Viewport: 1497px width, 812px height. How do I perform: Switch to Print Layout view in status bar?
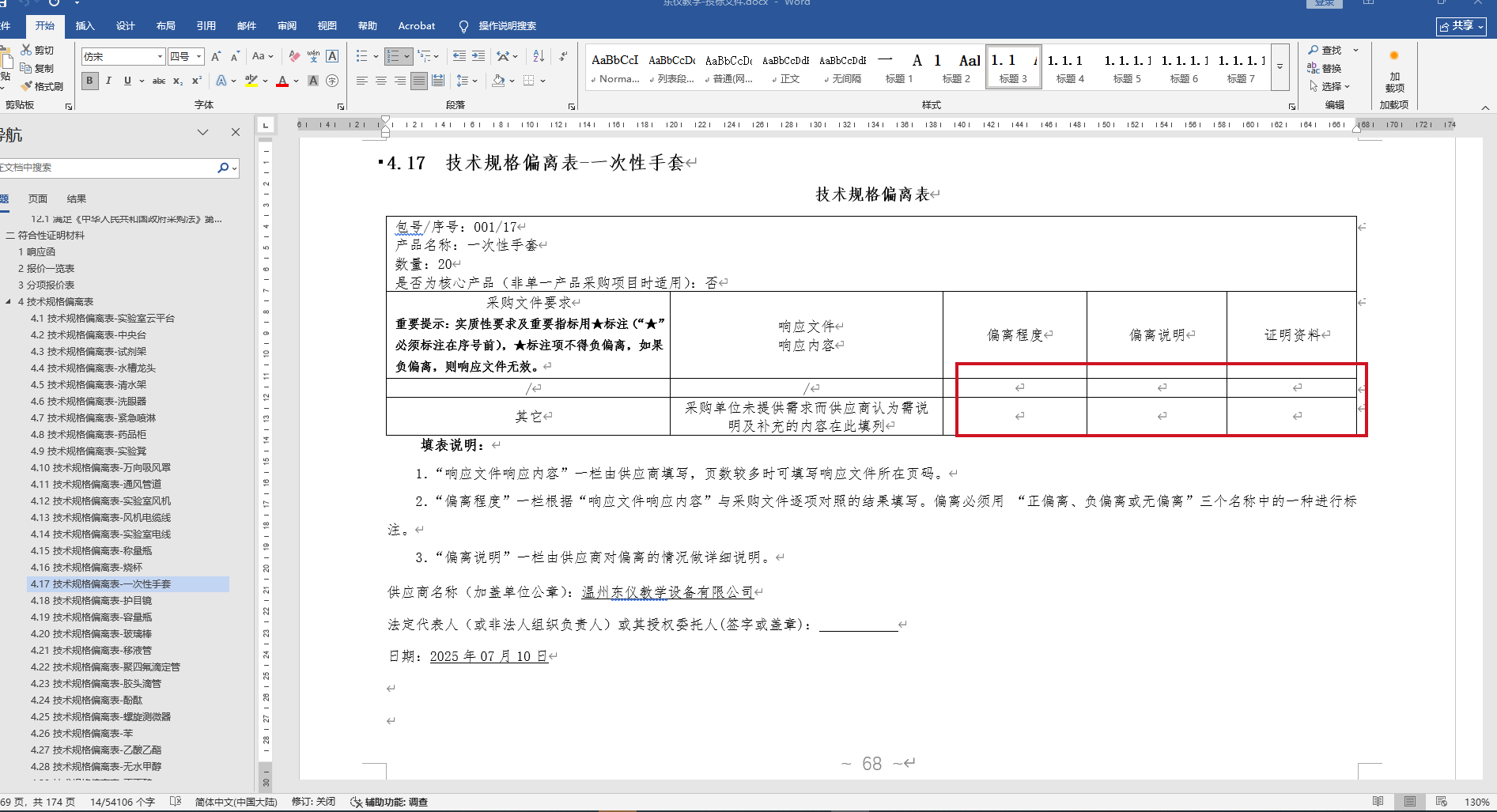1410,802
